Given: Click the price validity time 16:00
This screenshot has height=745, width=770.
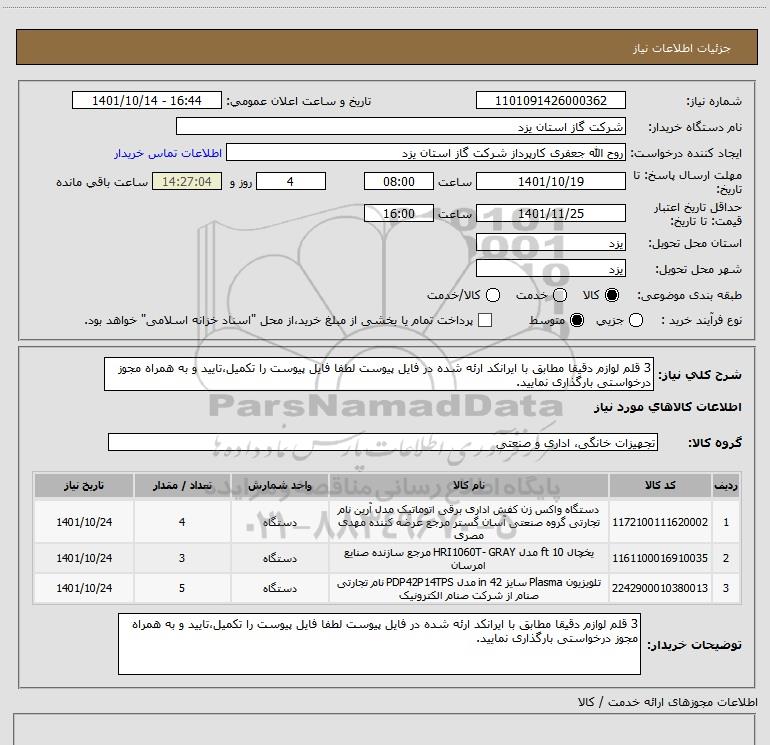Looking at the screenshot, I should click(x=399, y=214).
